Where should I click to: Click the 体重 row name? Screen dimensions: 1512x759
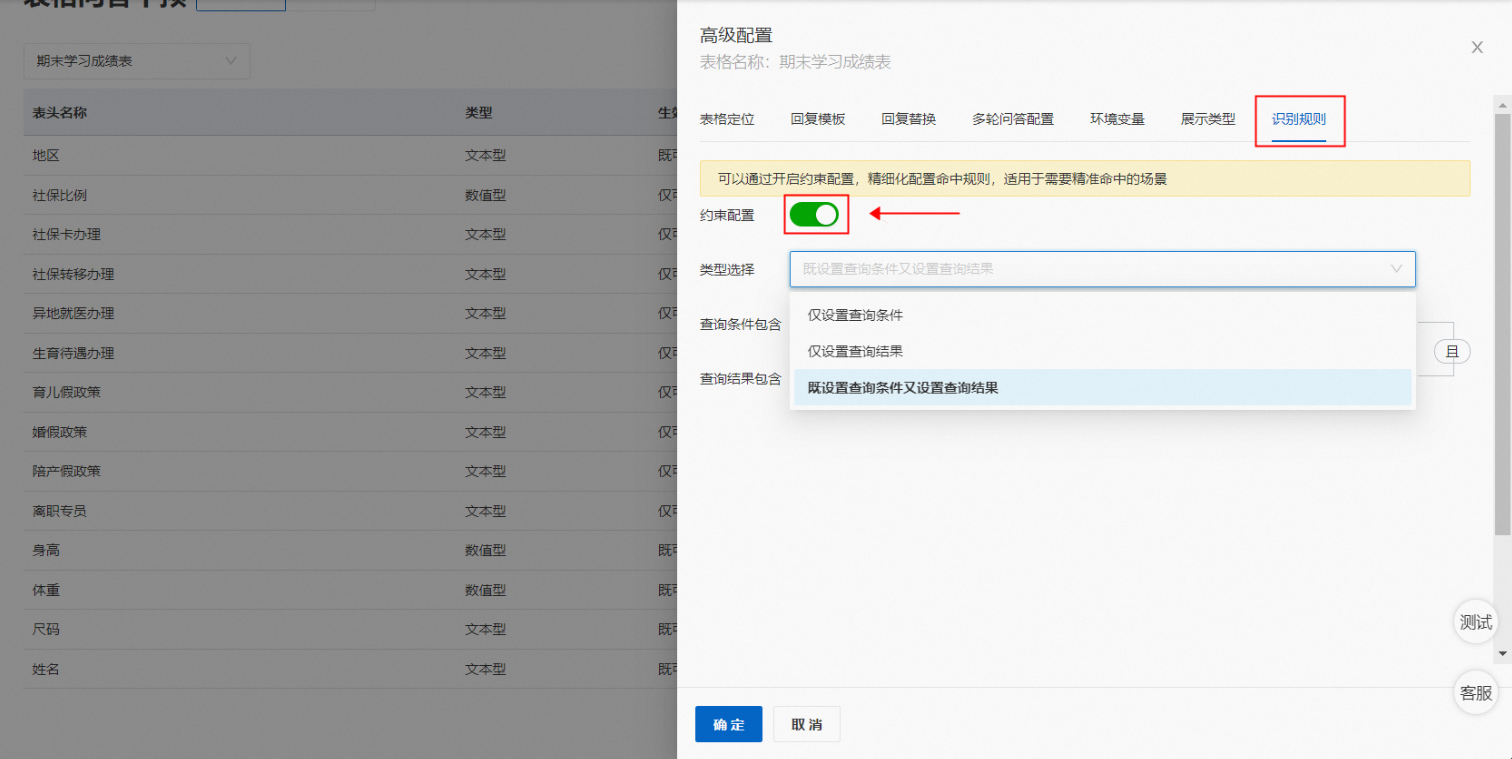click(x=46, y=590)
